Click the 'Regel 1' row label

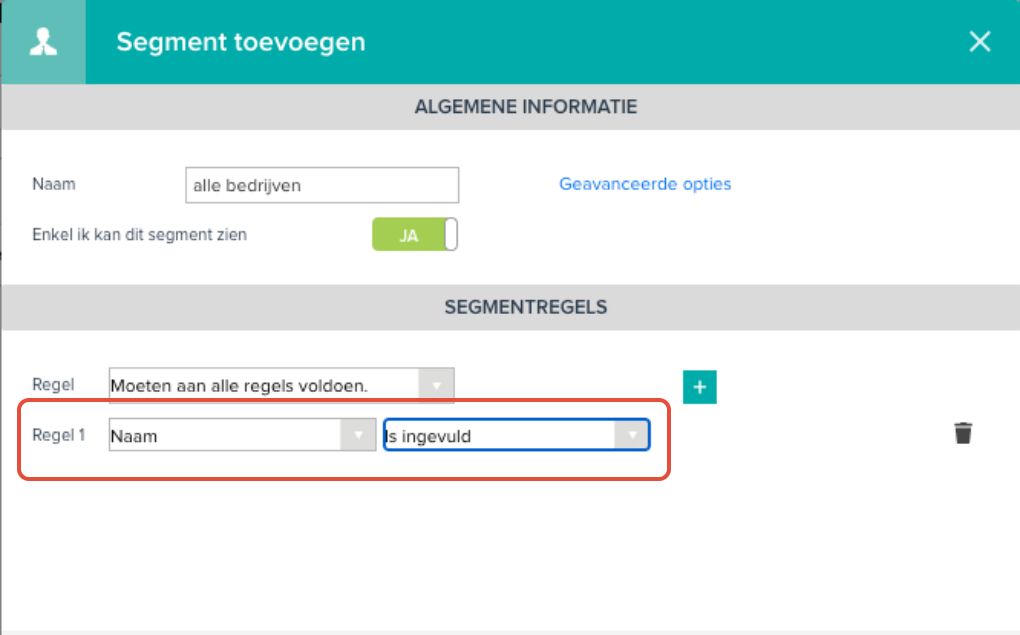coord(59,435)
